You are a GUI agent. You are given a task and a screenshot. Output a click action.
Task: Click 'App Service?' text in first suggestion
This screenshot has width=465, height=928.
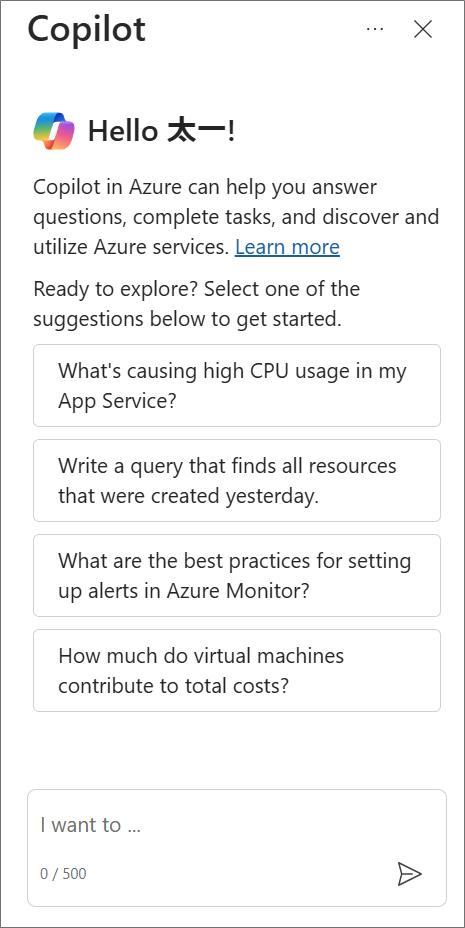point(118,401)
